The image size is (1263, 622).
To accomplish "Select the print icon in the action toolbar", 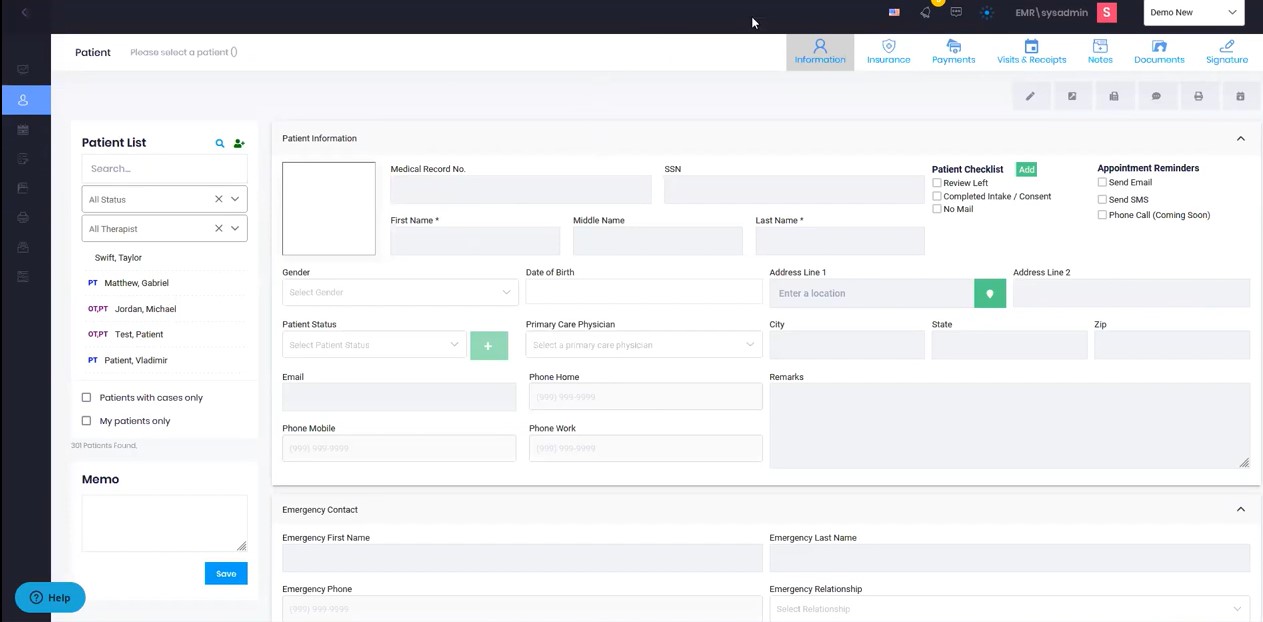I will (x=1198, y=95).
